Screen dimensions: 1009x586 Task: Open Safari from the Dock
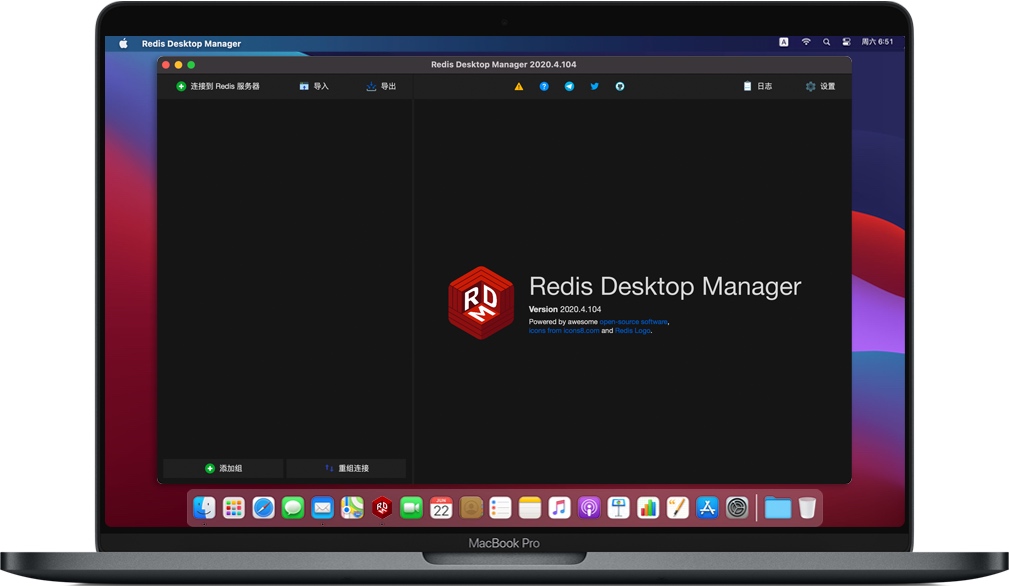[263, 507]
